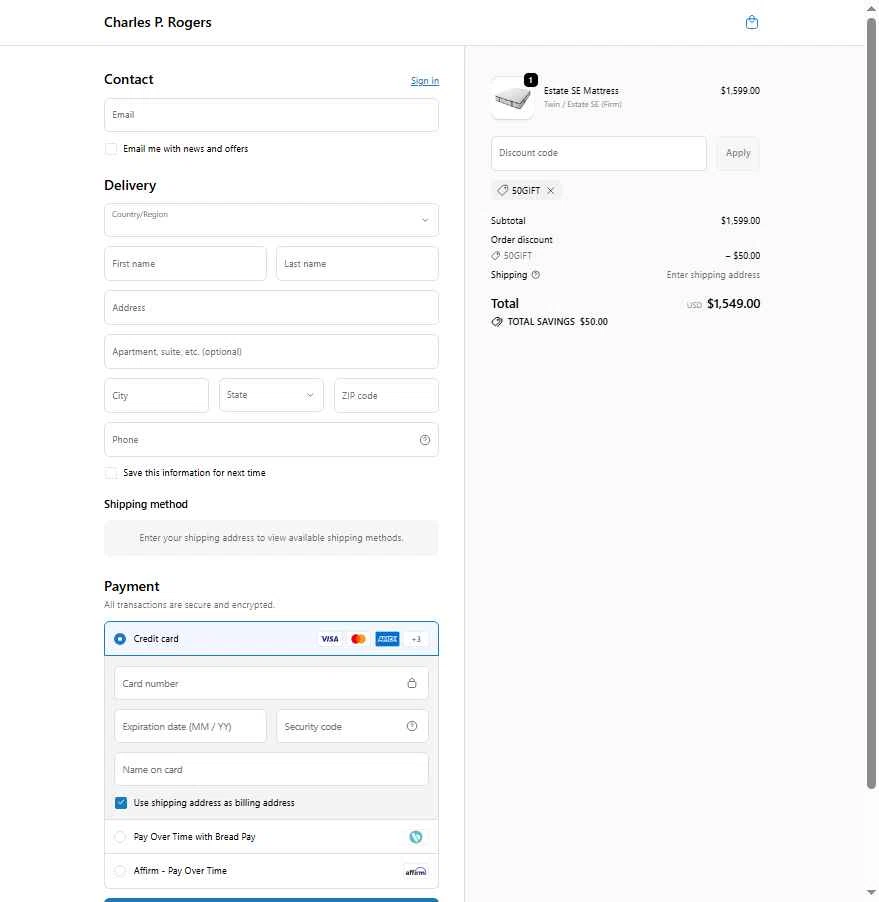Image resolution: width=879 pixels, height=902 pixels.
Task: Focus the Email input field
Action: [x=272, y=115]
